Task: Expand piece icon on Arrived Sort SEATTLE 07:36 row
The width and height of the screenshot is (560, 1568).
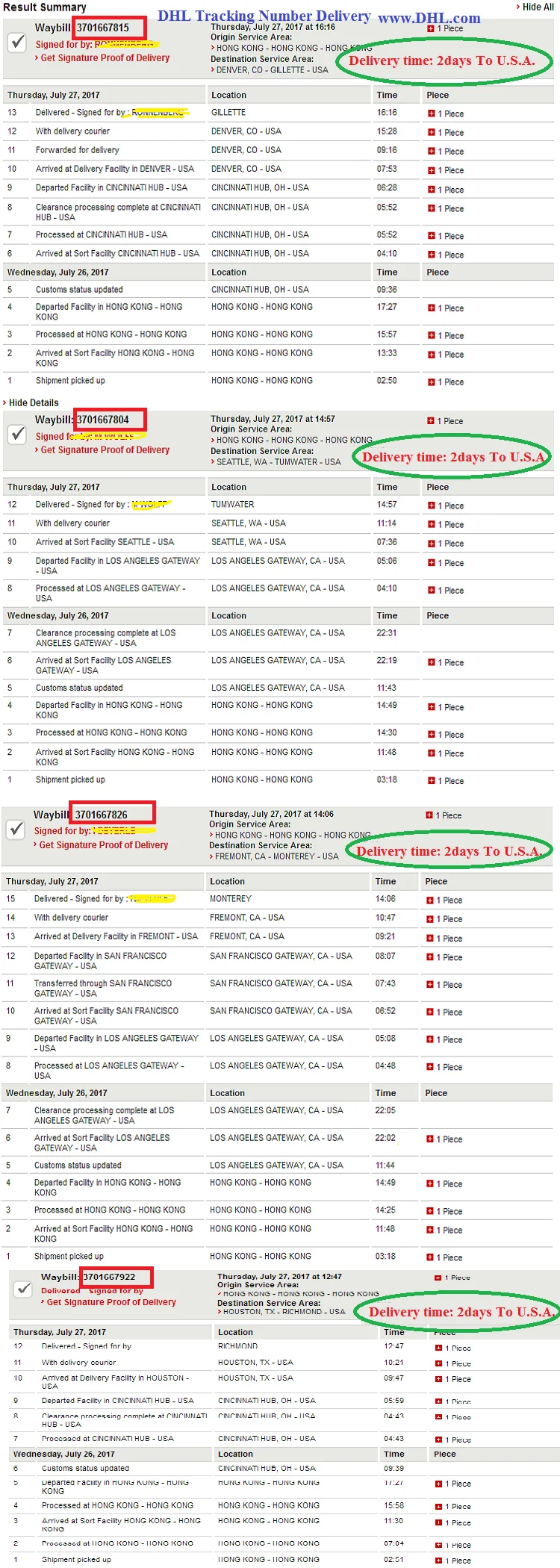Action: pyautogui.click(x=431, y=543)
